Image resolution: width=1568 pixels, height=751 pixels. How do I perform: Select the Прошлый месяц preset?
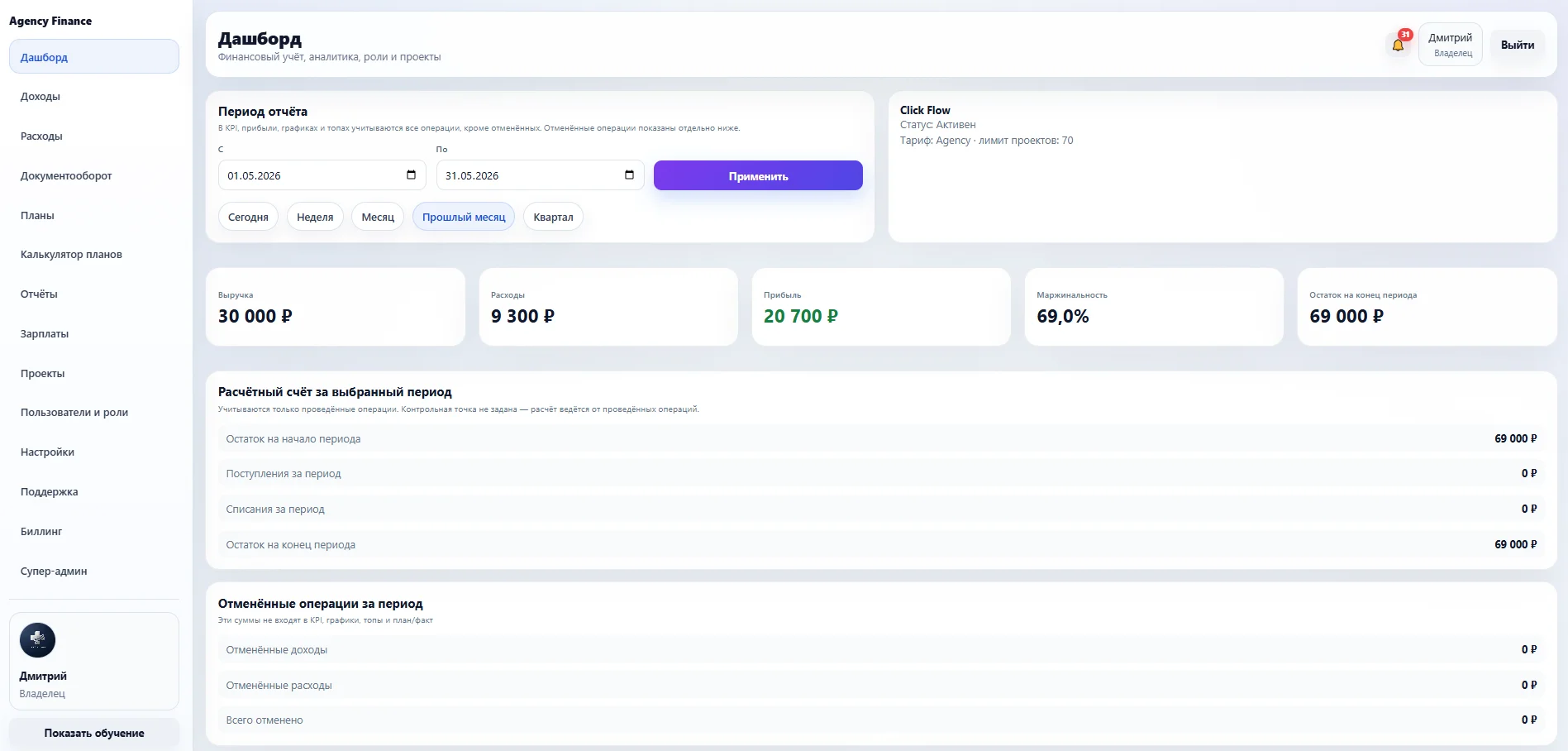tap(464, 217)
